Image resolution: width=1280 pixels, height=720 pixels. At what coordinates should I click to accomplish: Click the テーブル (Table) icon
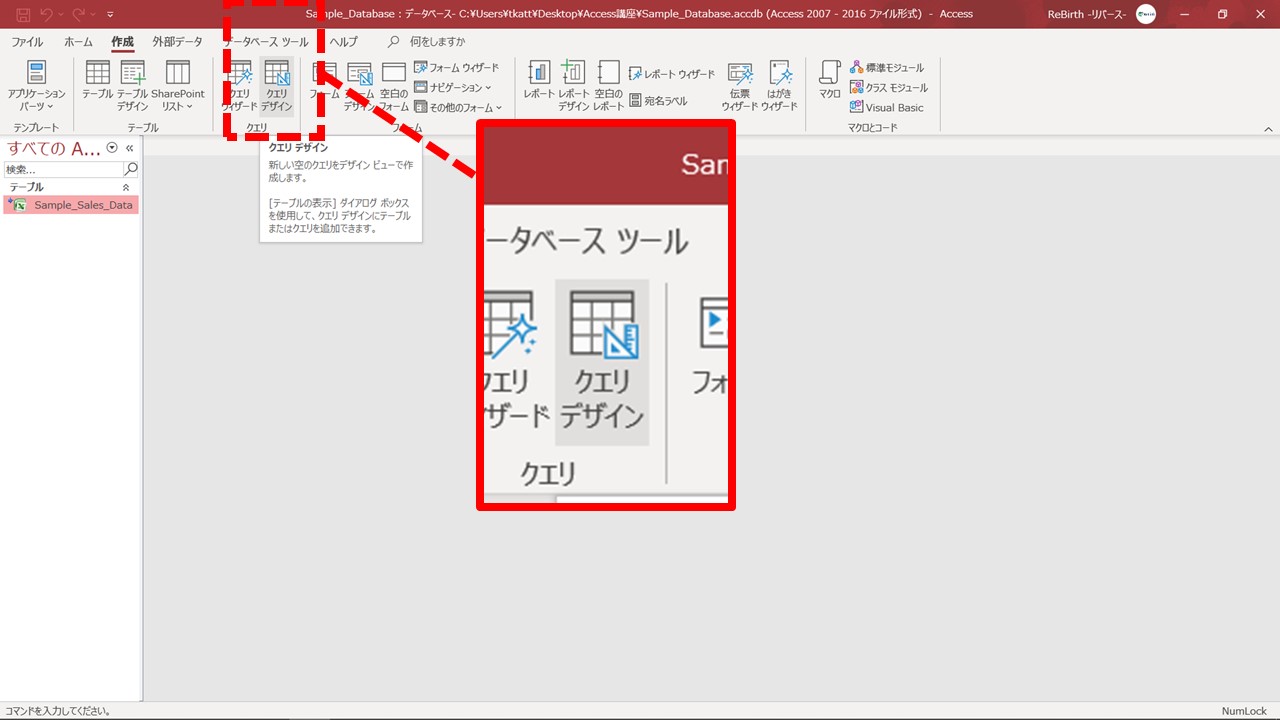tap(97, 84)
